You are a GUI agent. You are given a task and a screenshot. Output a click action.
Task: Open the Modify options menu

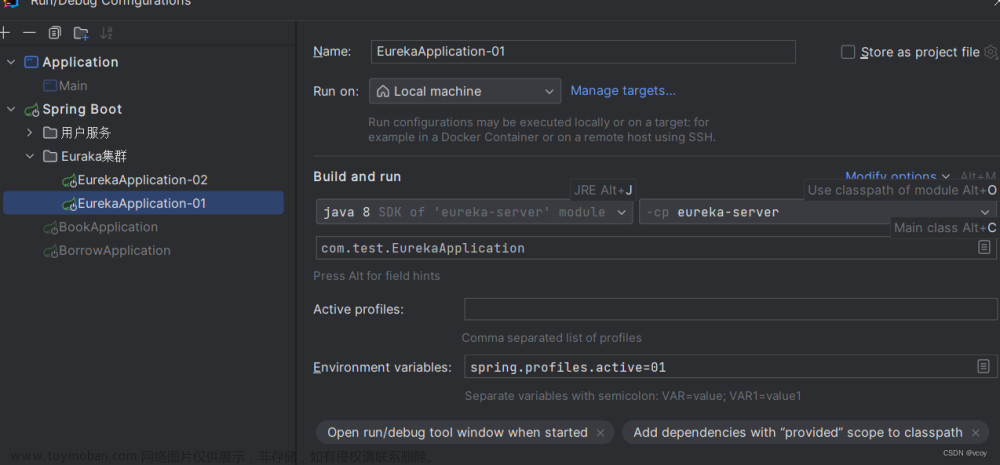tap(897, 176)
